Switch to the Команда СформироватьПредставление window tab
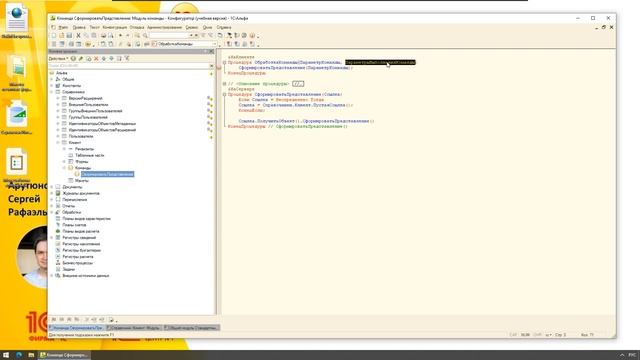Viewport: 640px width, 360px height. pyautogui.click(x=76, y=328)
